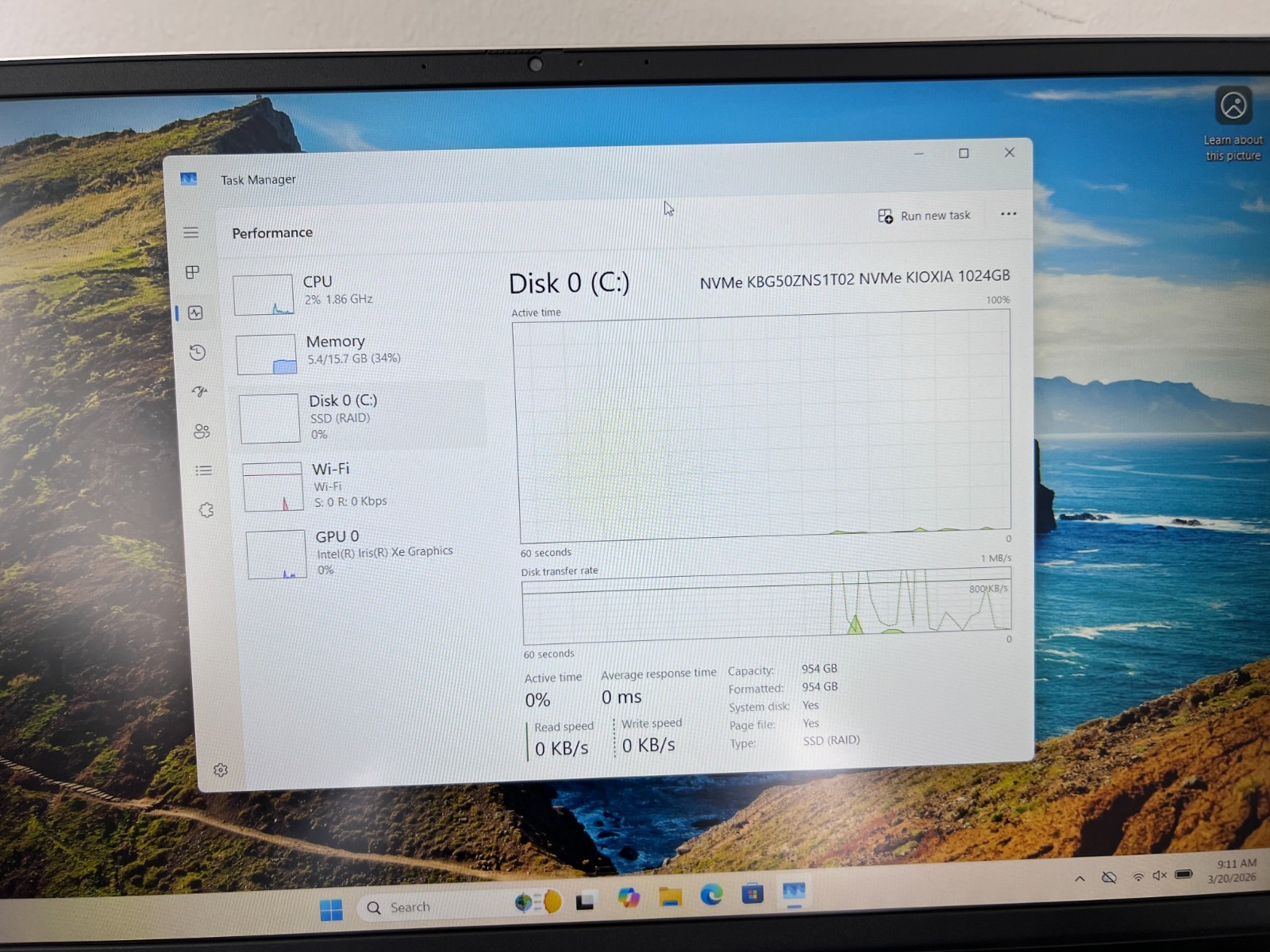Open File Explorer from the taskbar
This screenshot has height=952, width=1270.
[671, 896]
